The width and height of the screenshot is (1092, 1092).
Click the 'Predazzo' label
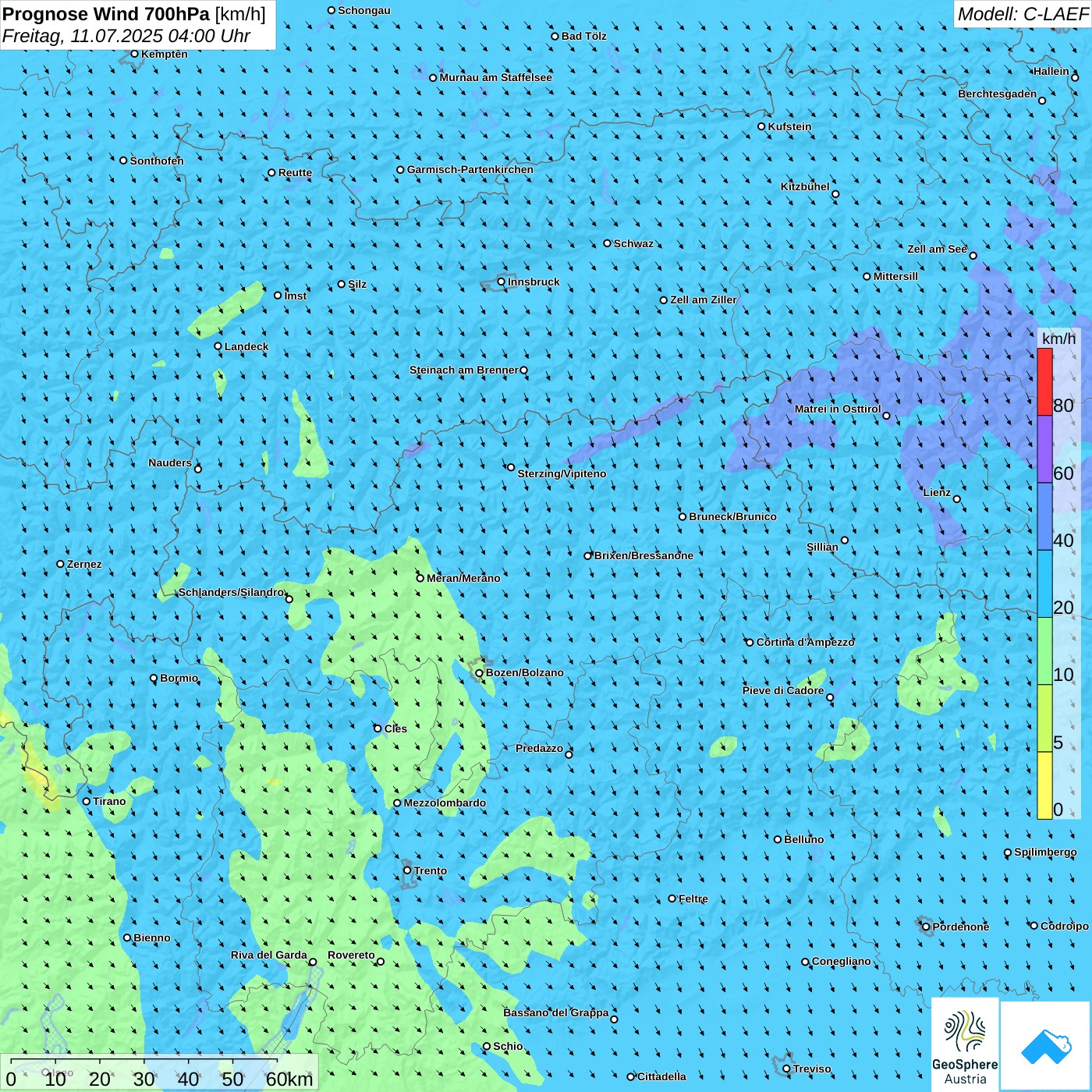tap(539, 748)
